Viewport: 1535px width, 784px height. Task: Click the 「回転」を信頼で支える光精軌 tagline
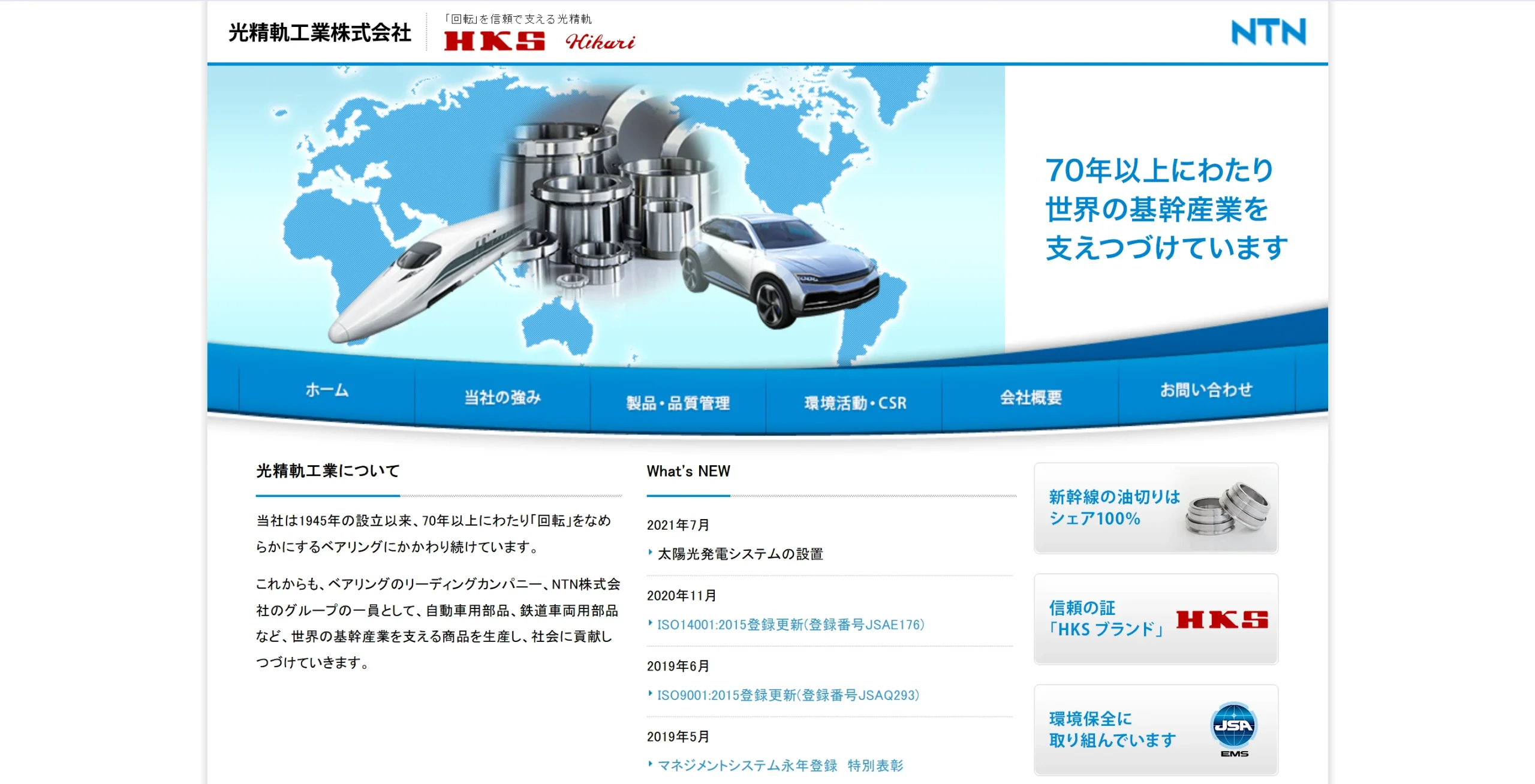click(x=518, y=19)
